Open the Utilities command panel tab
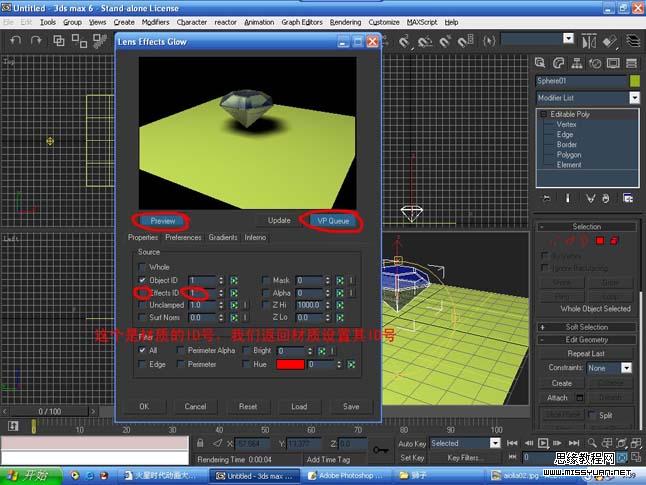Viewport: 646px width, 485px height. click(x=631, y=63)
